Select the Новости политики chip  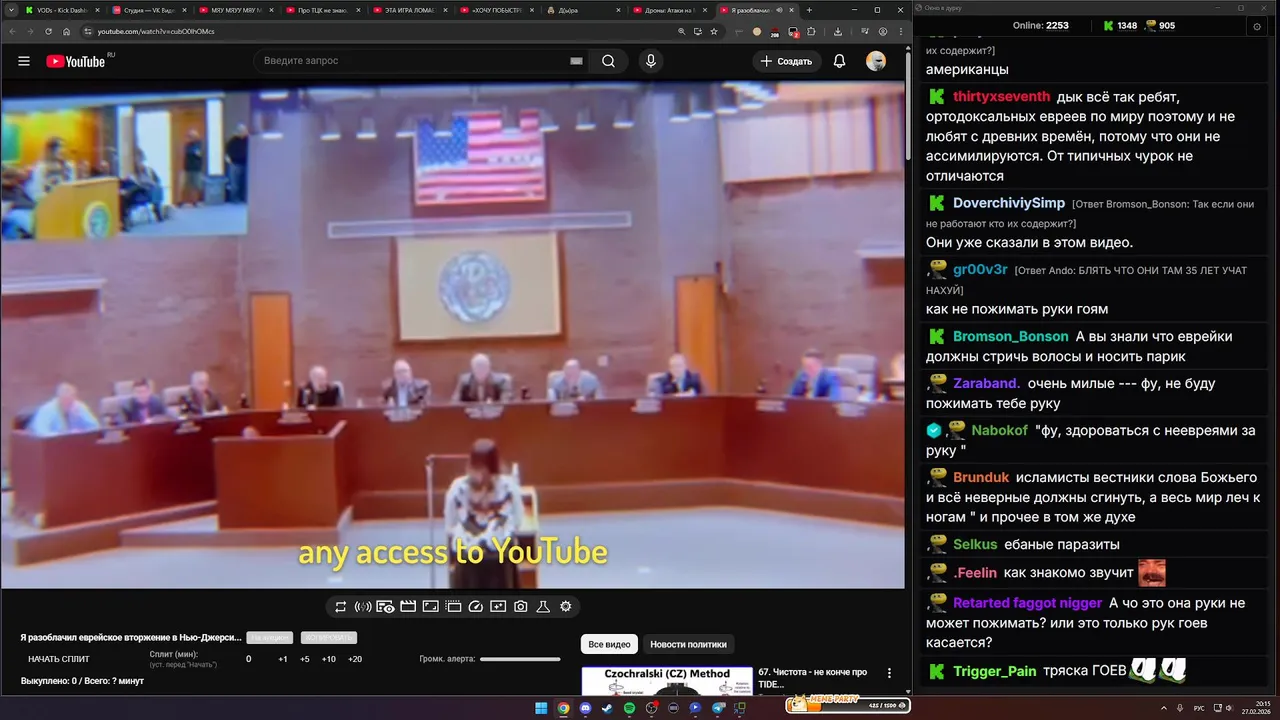pos(688,644)
